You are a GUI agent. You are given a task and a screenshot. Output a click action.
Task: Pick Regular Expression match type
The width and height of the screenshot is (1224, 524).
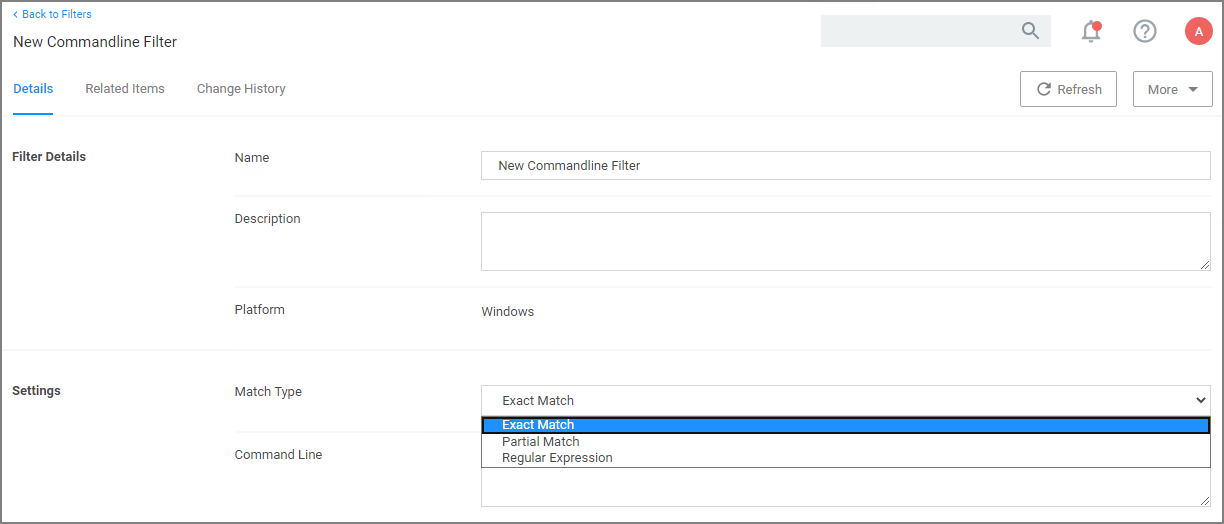click(x=557, y=458)
